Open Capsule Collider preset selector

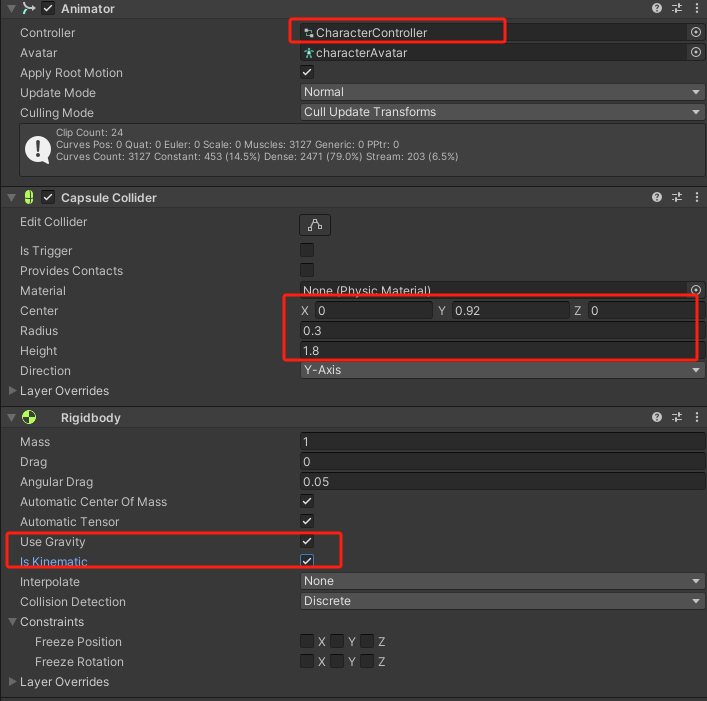tap(677, 197)
